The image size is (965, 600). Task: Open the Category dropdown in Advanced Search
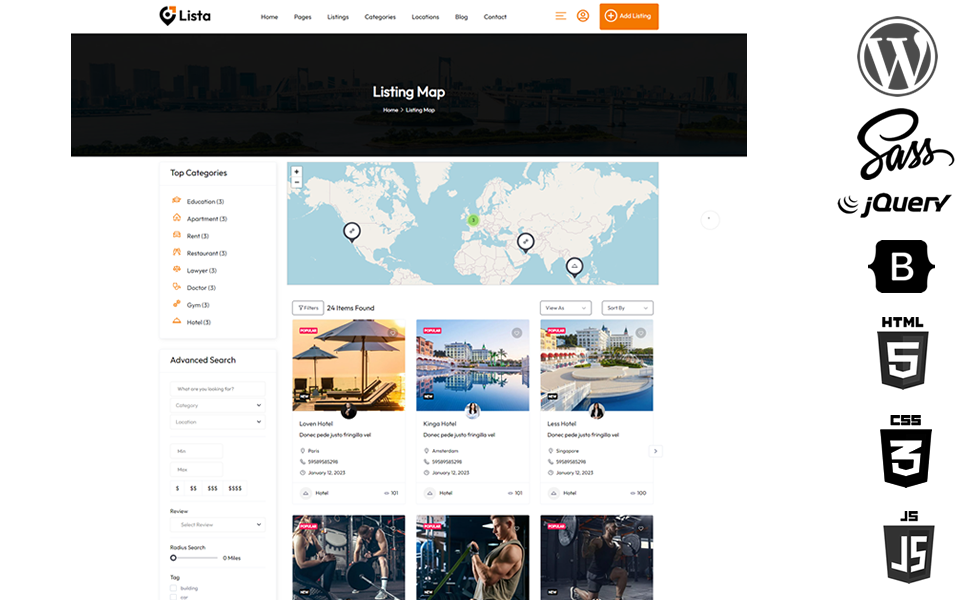217,406
